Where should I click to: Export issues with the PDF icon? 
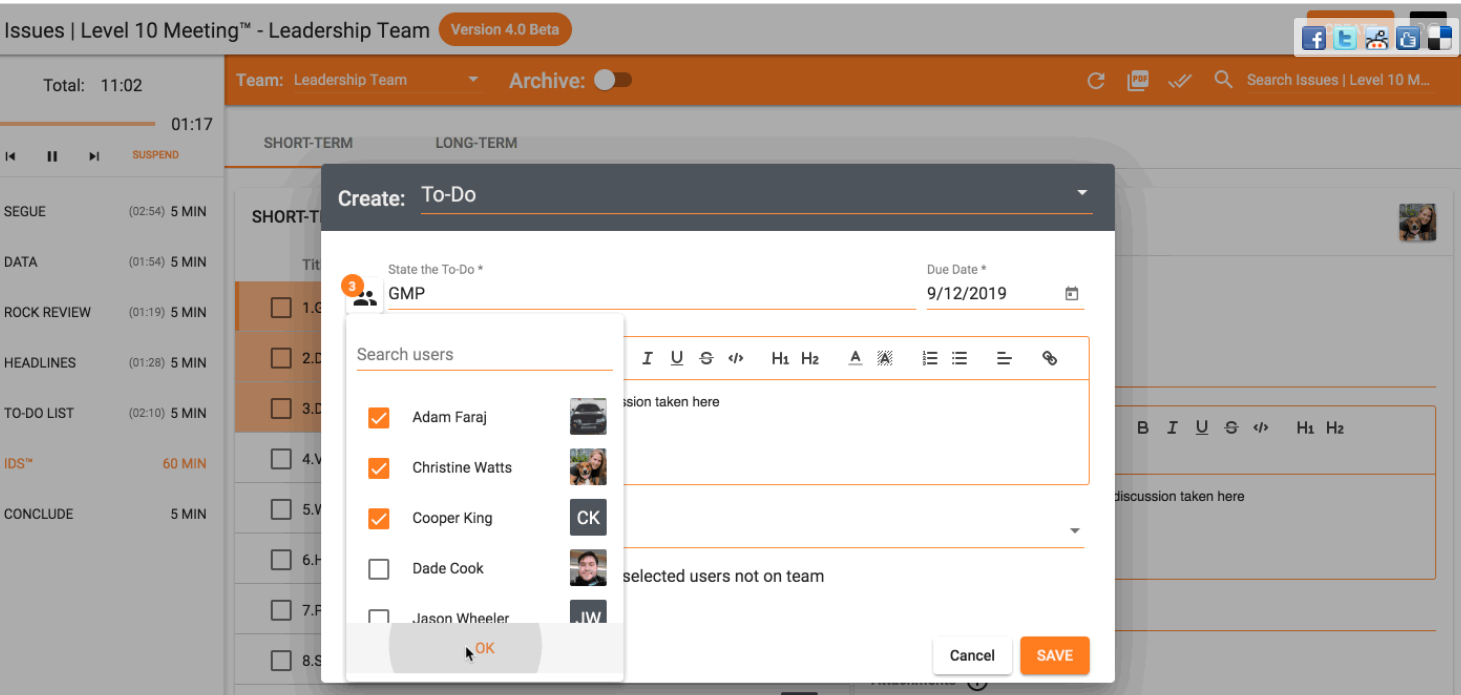coord(1137,80)
